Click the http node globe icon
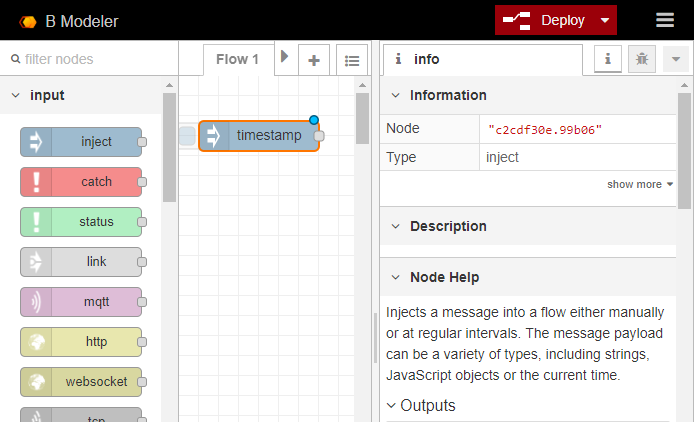The image size is (694, 422). [36, 342]
